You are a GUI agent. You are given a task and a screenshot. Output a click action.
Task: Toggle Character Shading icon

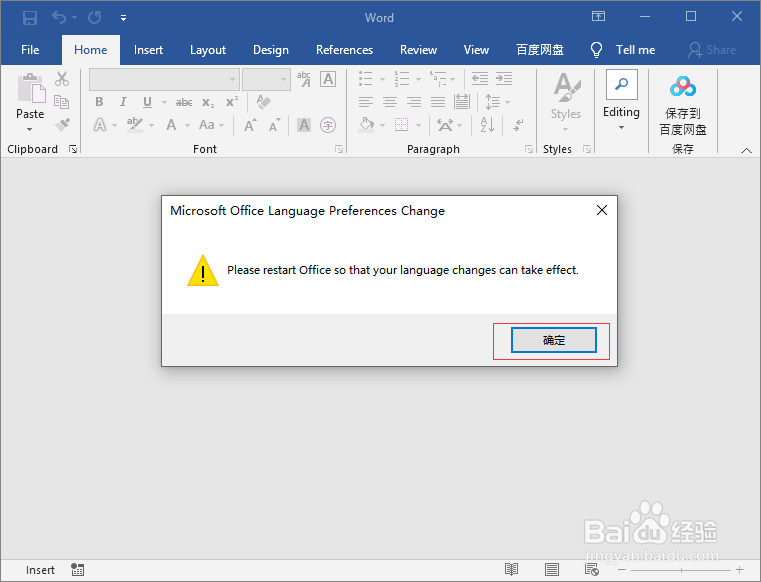pos(304,125)
